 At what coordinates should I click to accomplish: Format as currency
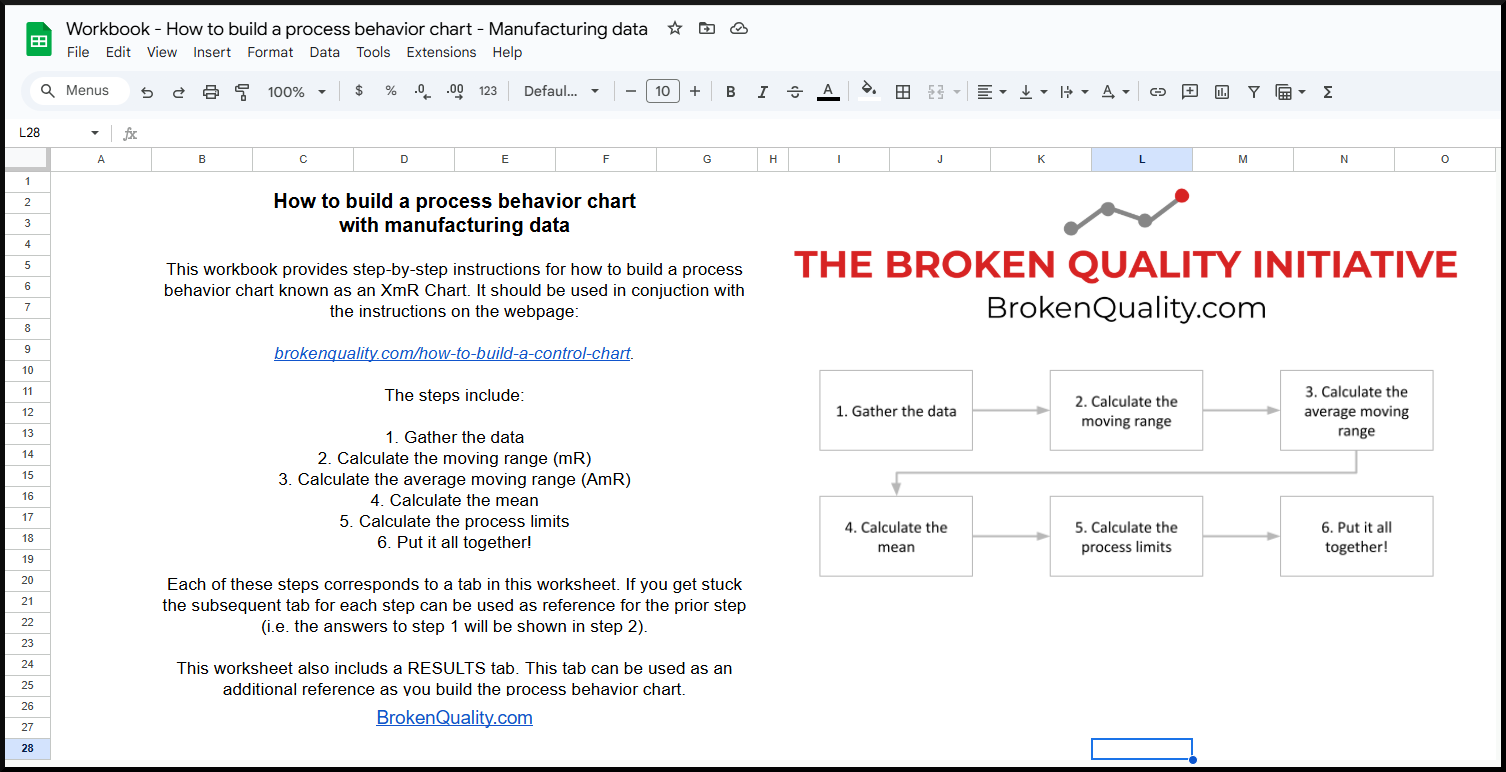point(359,91)
